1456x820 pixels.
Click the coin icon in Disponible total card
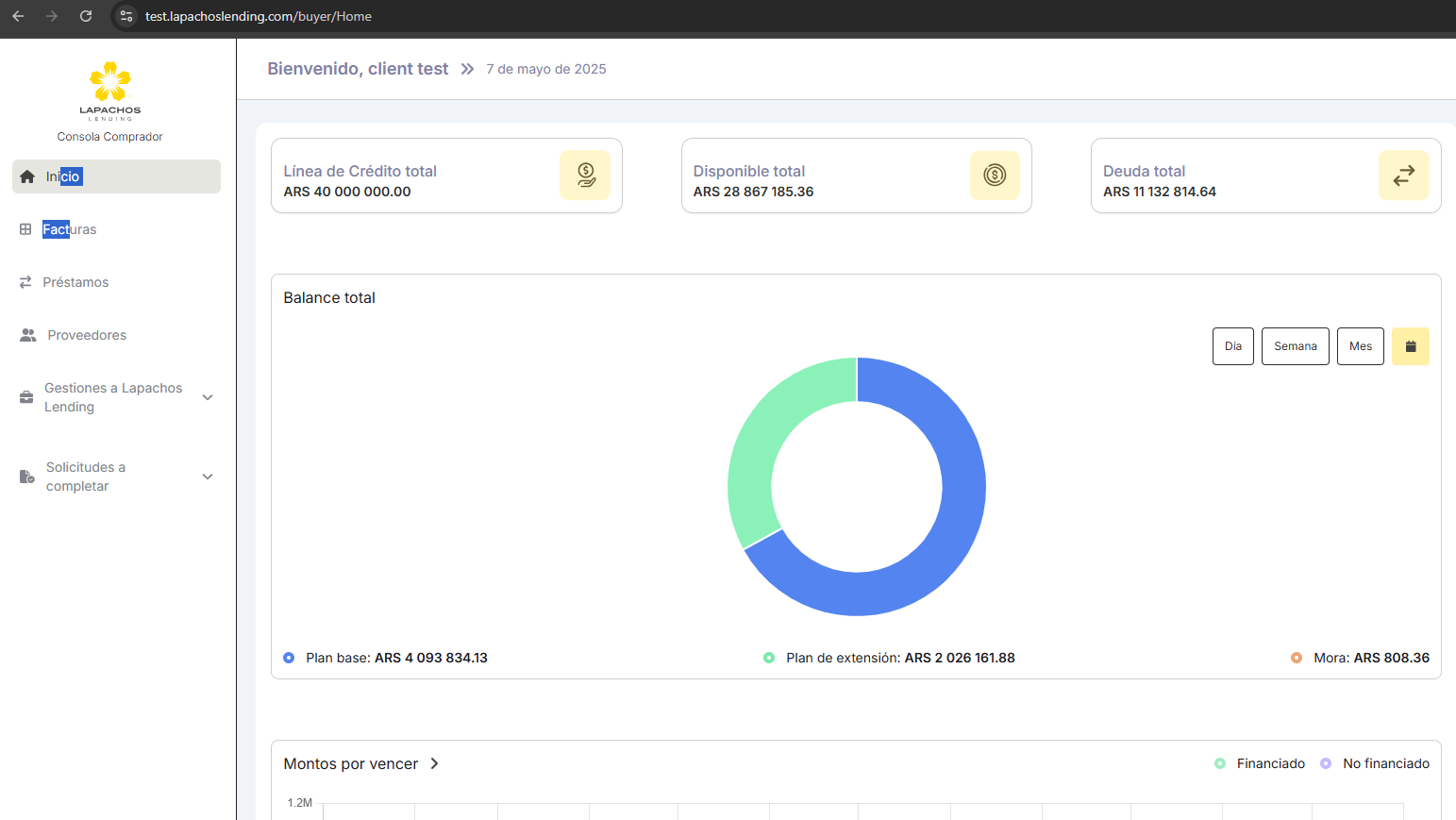[995, 176]
